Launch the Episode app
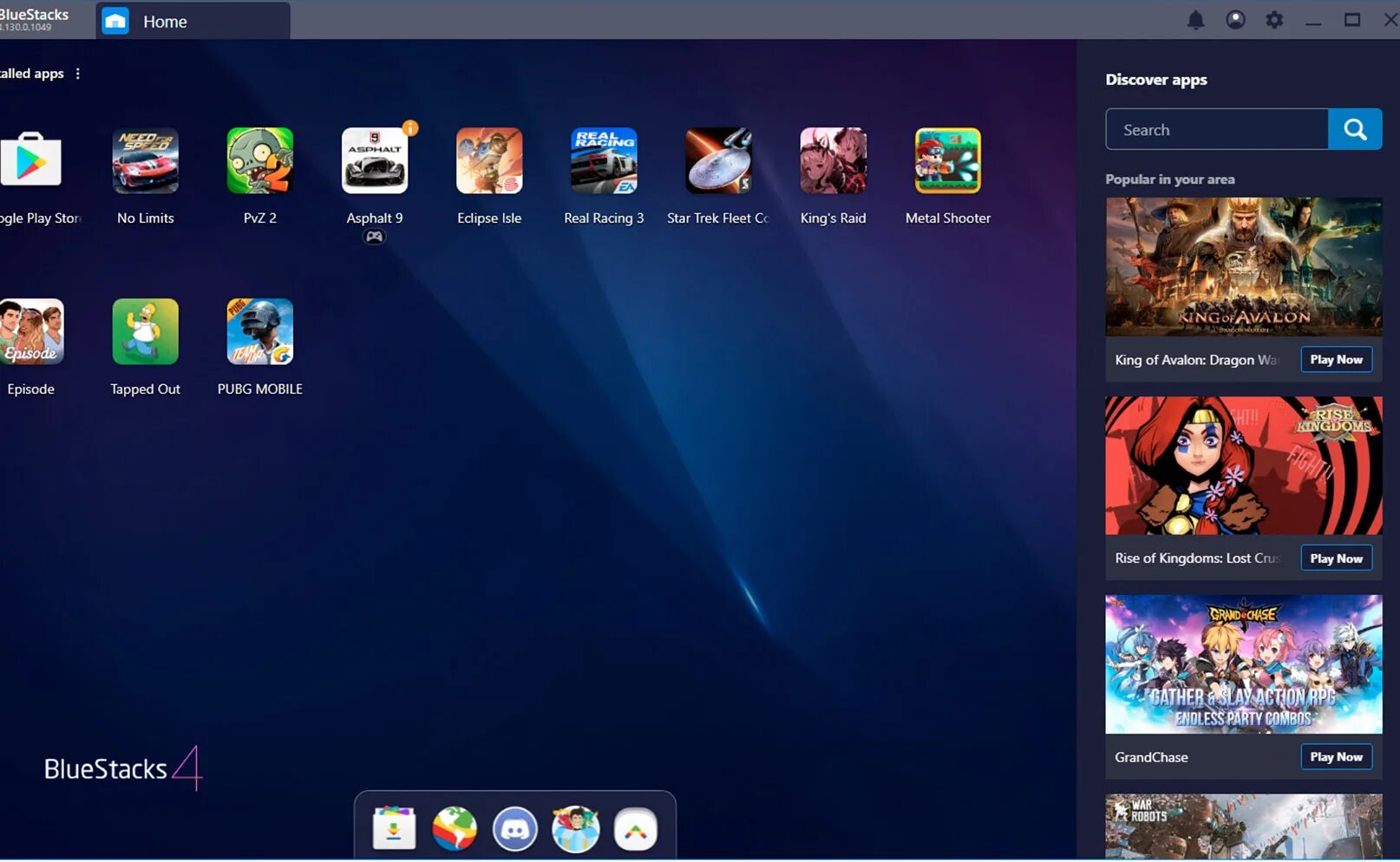 click(31, 331)
